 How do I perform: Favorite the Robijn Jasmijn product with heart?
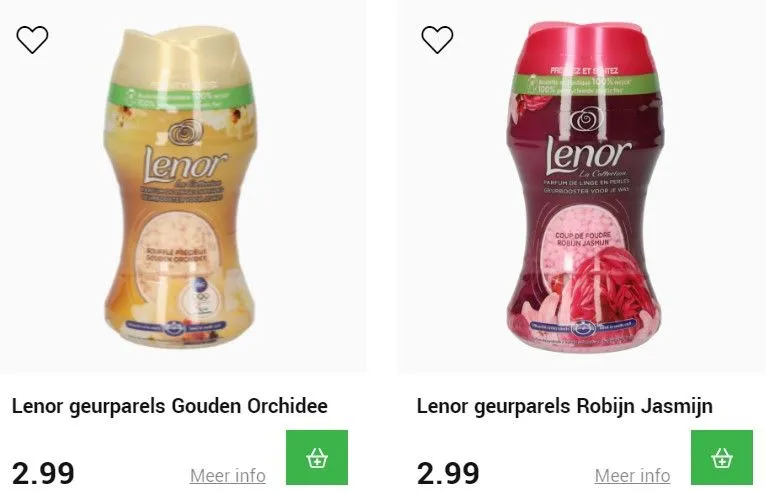point(437,39)
